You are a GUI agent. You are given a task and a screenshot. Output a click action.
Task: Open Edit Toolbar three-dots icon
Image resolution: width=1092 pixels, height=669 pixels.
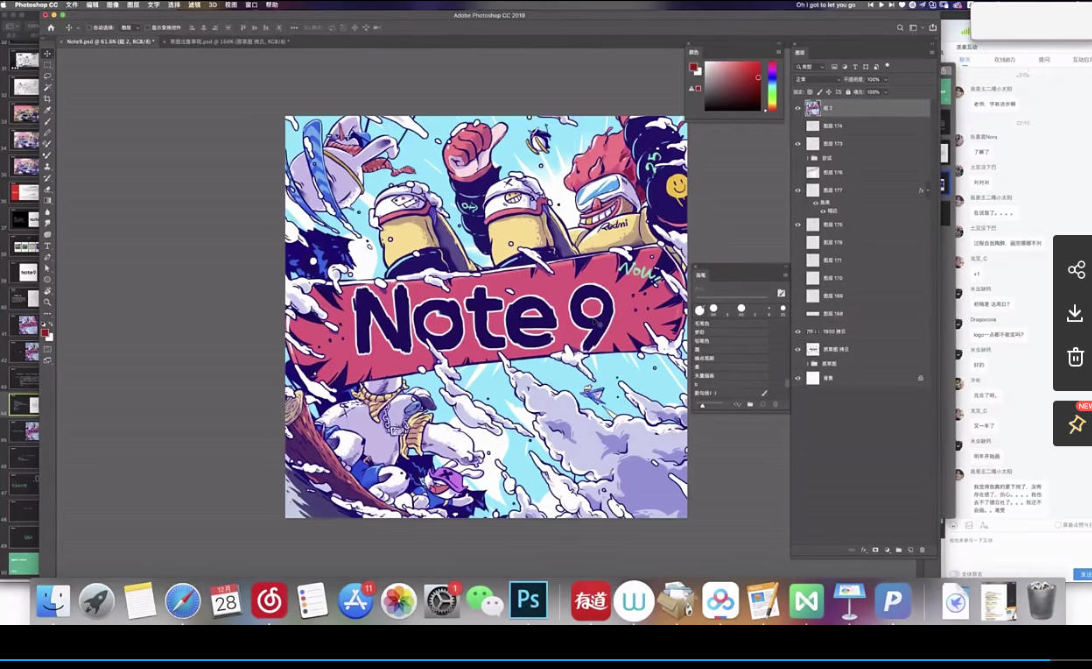pos(47,313)
